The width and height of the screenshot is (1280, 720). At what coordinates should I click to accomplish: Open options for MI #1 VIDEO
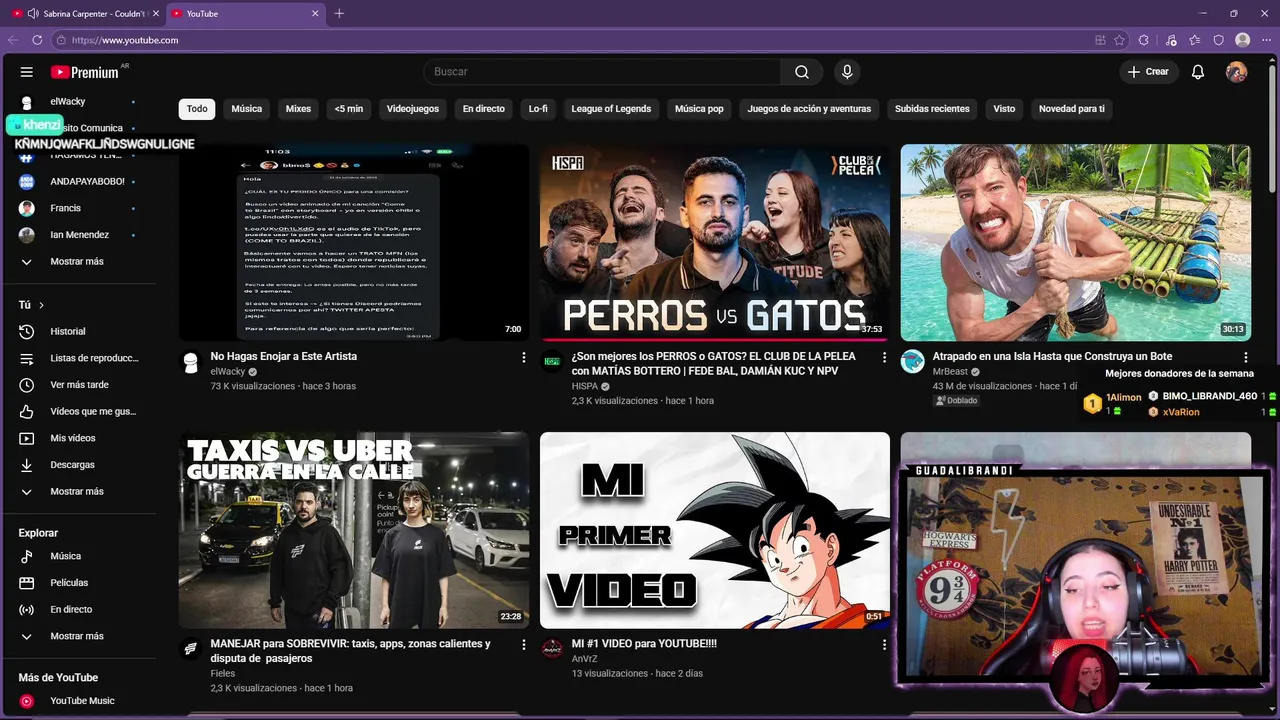(884, 645)
